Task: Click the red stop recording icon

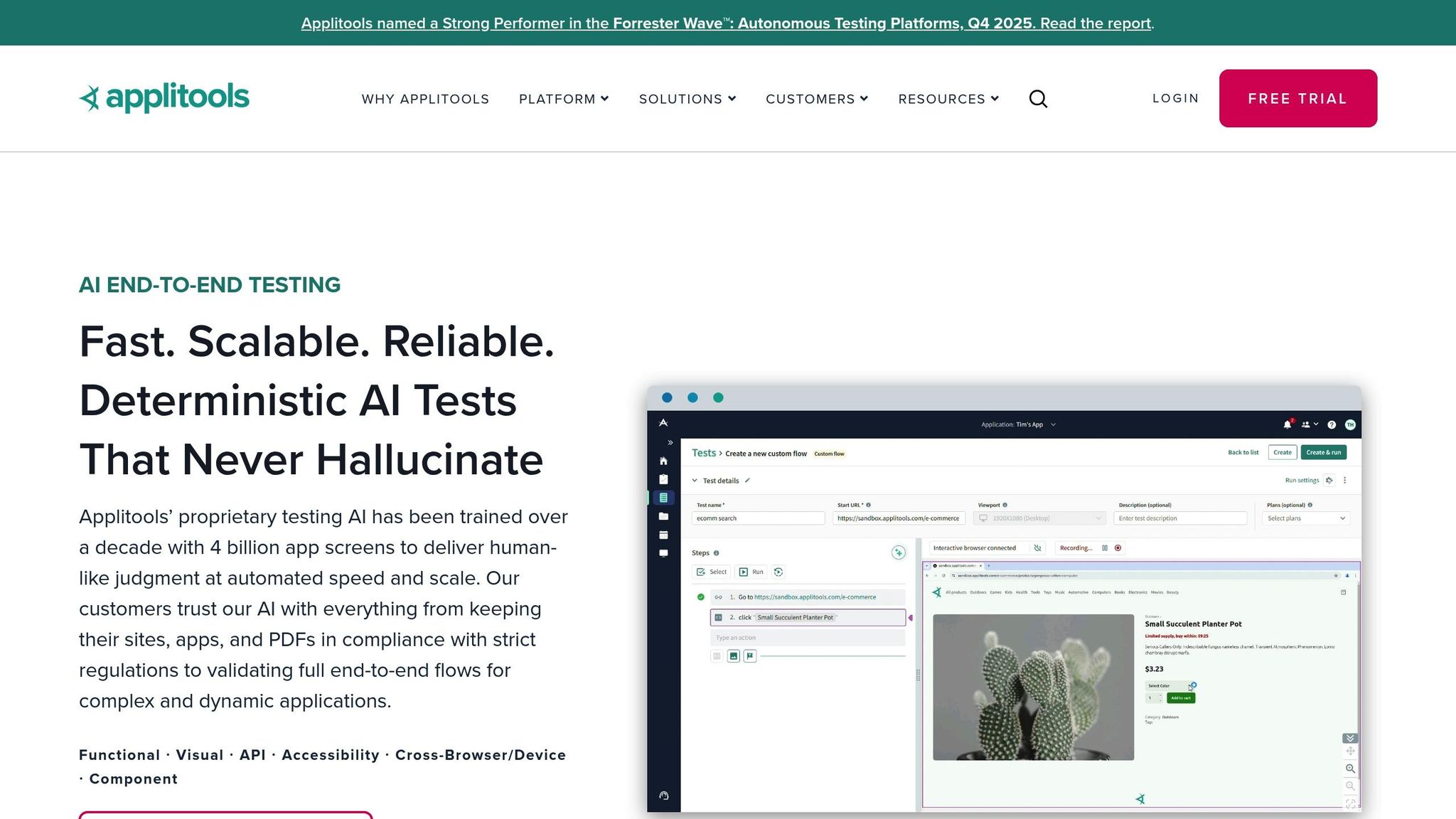Action: (x=1118, y=548)
